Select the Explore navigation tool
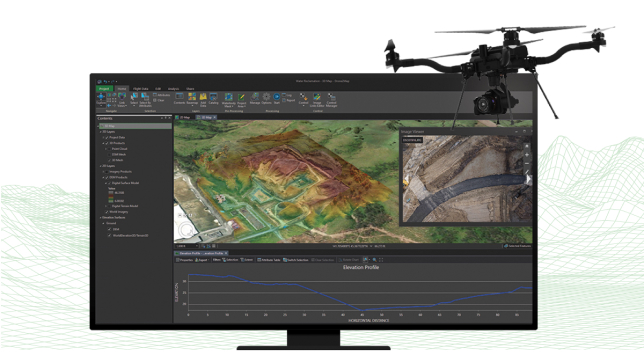The height and width of the screenshot is (363, 644). click(101, 99)
